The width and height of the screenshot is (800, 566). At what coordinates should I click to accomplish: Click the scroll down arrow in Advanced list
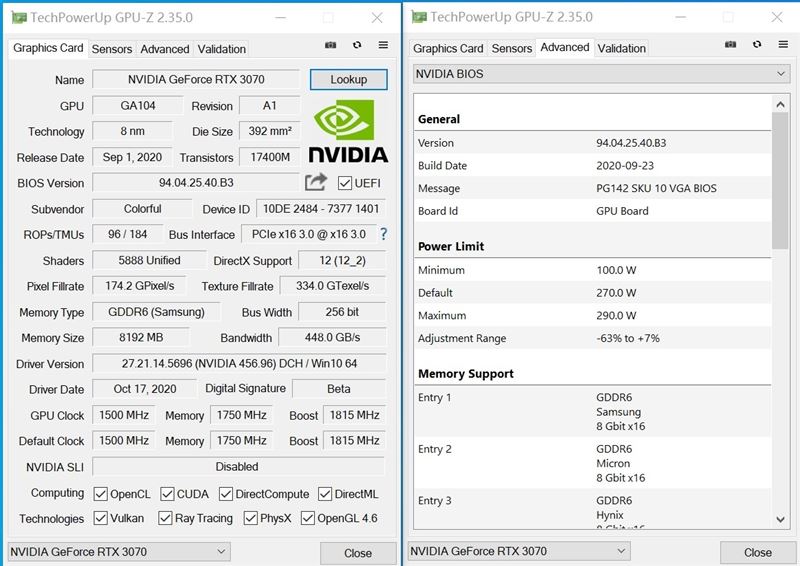780,520
